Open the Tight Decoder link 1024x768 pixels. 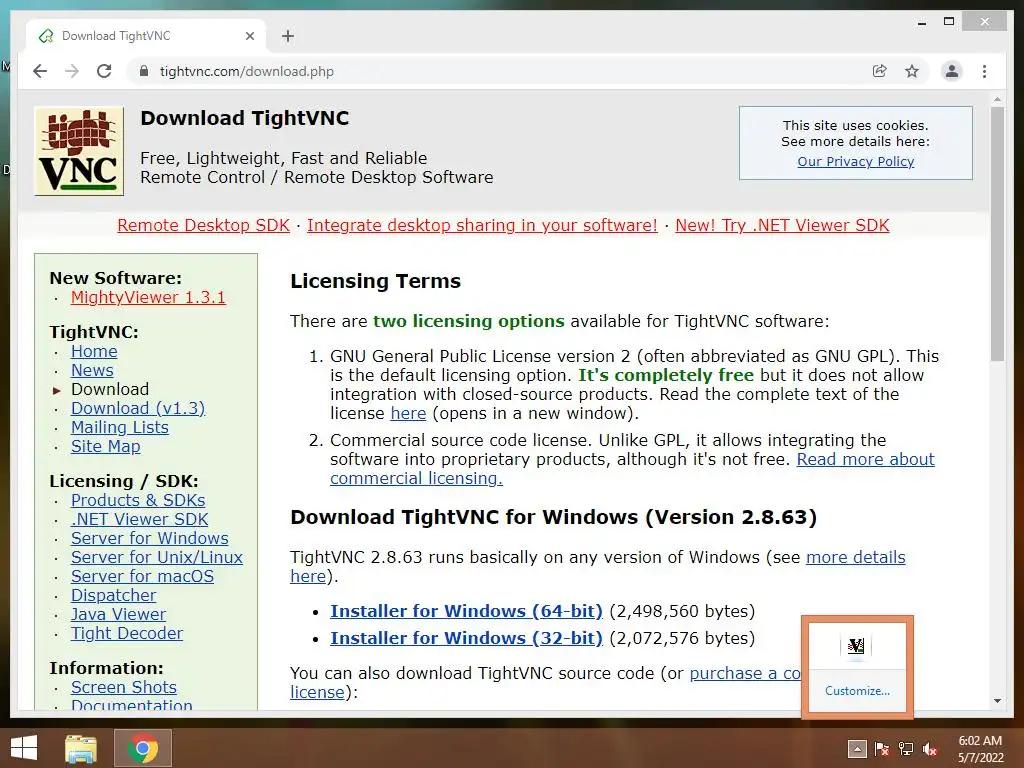tap(127, 633)
